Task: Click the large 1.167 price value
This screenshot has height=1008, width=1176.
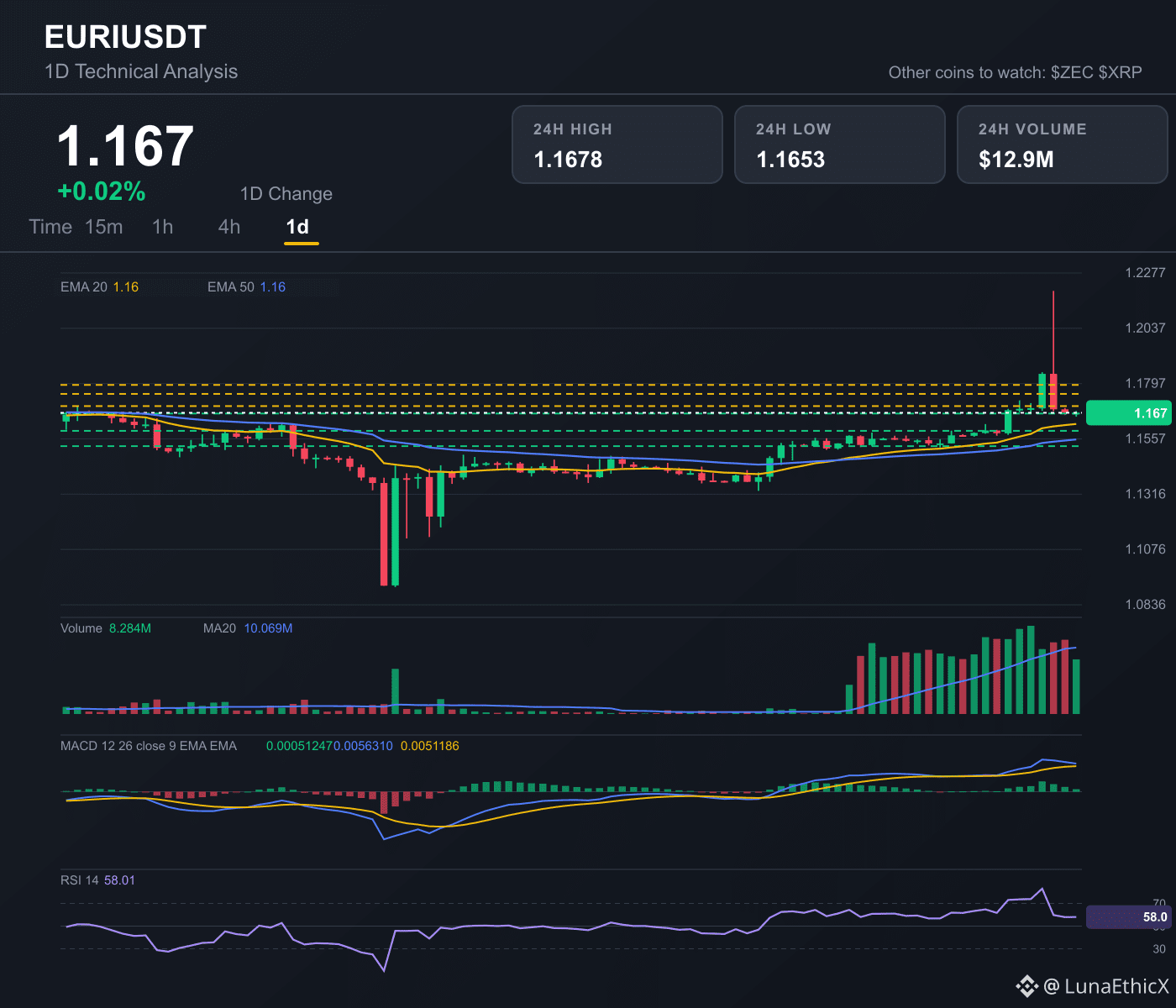Action: point(126,146)
